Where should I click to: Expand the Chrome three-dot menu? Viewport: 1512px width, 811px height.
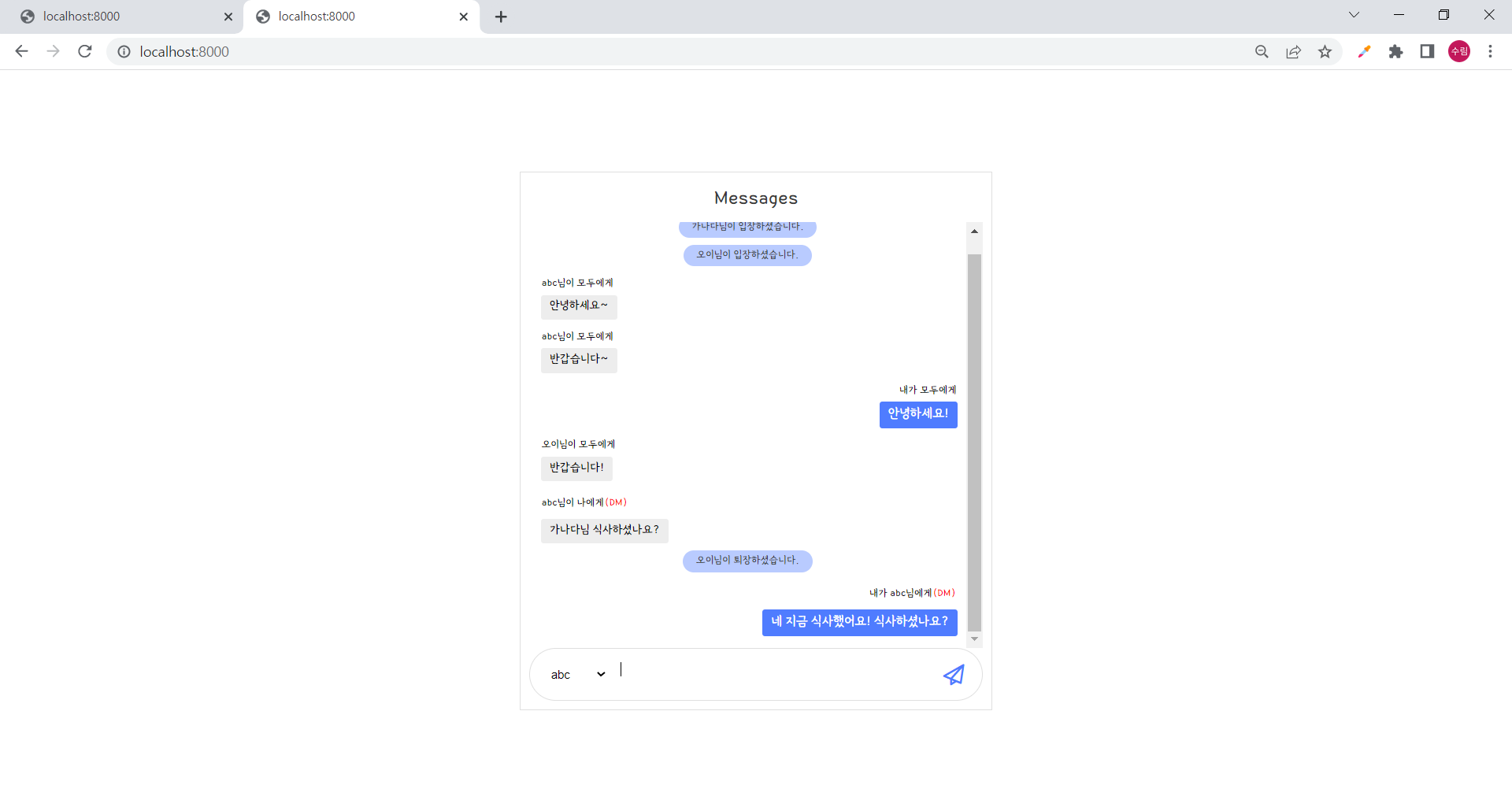[1491, 51]
